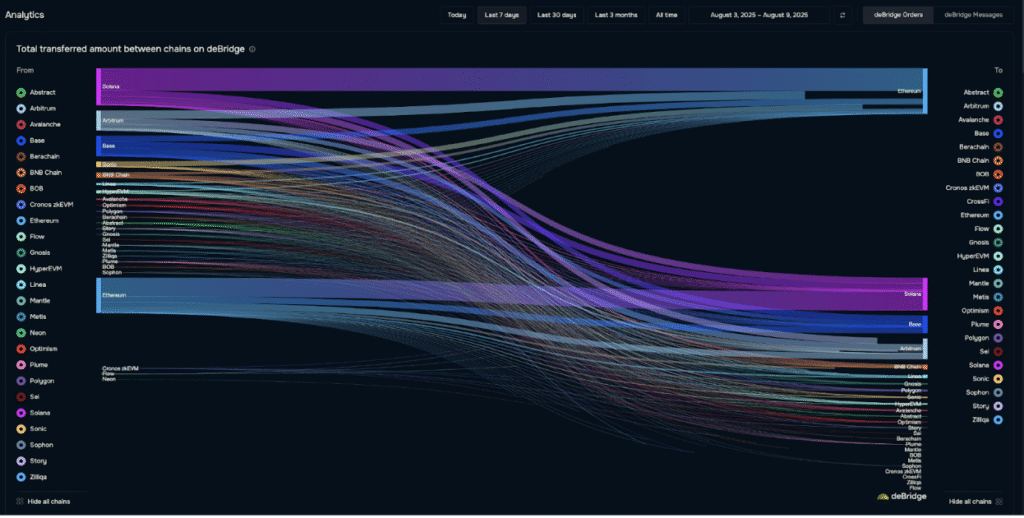Image resolution: width=1024 pixels, height=518 pixels.
Task: Select the Last 7 days range
Action: click(x=502, y=15)
